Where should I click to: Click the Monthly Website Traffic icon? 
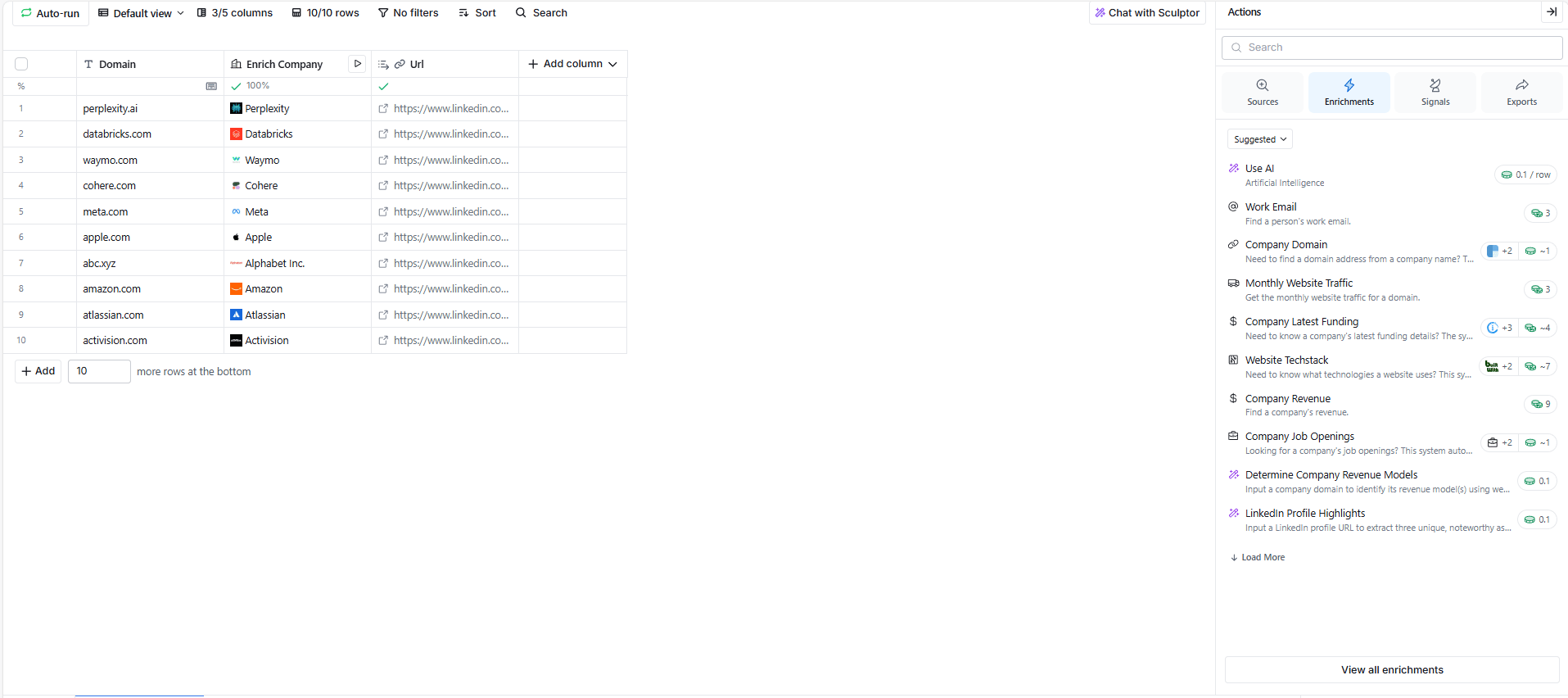[1234, 283]
